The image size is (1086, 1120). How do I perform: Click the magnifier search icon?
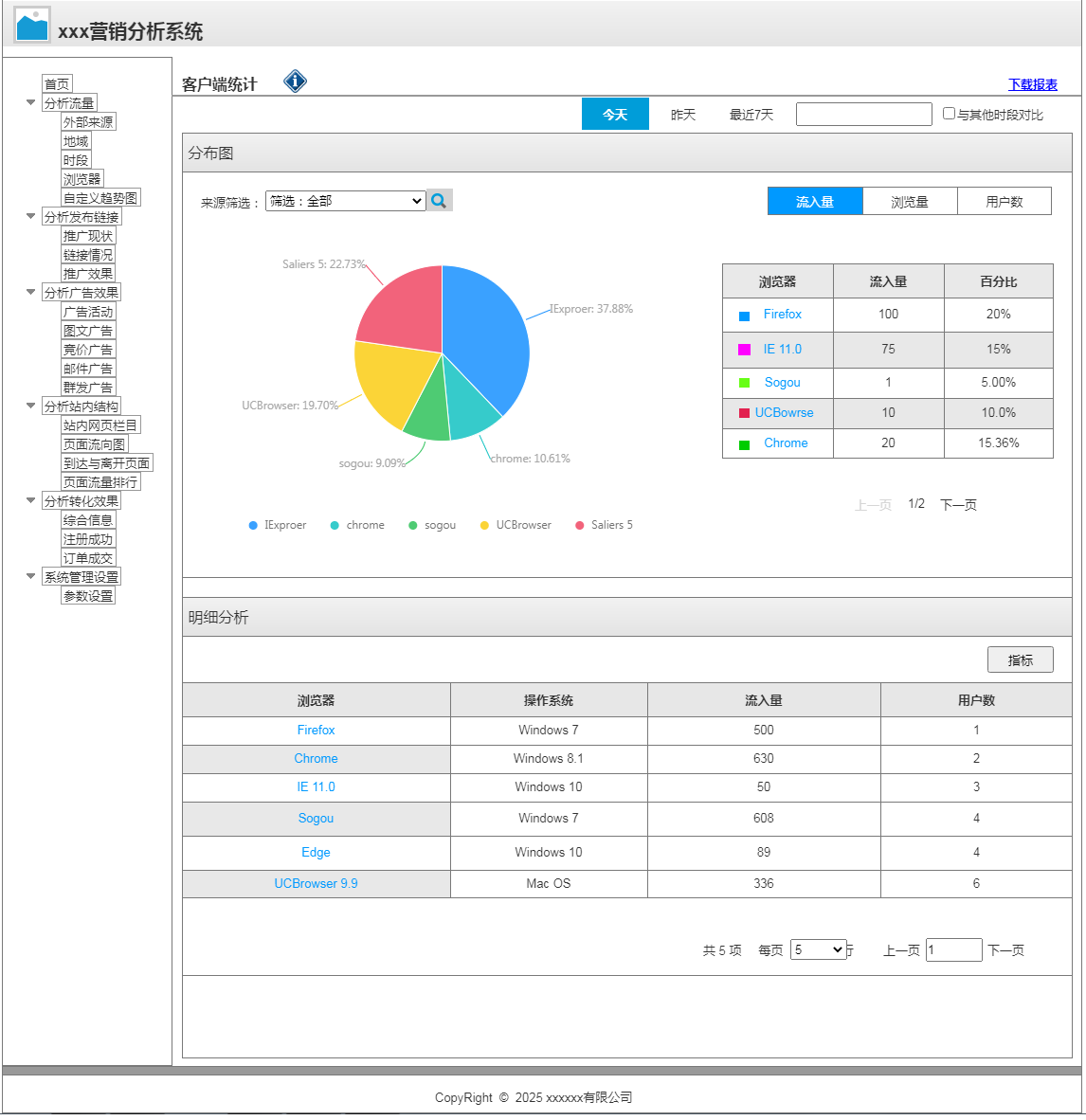[439, 201]
